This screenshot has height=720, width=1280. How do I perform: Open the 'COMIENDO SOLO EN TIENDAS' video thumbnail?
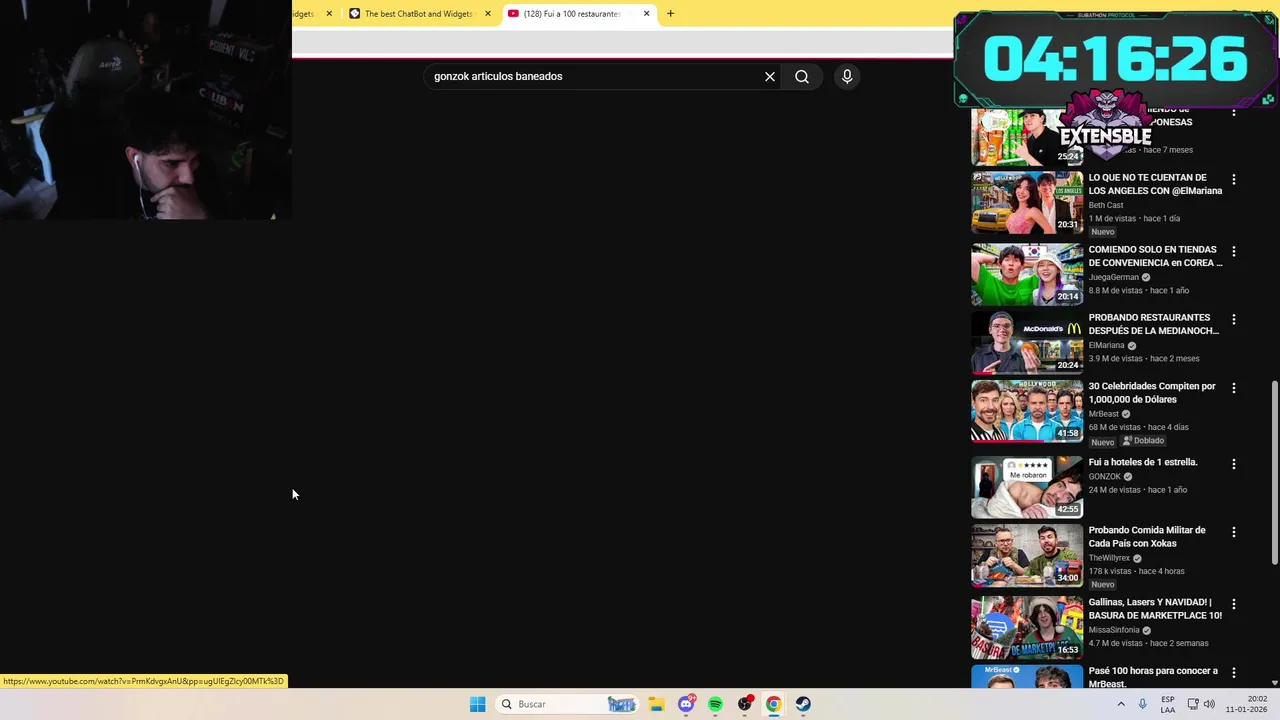click(x=1027, y=274)
